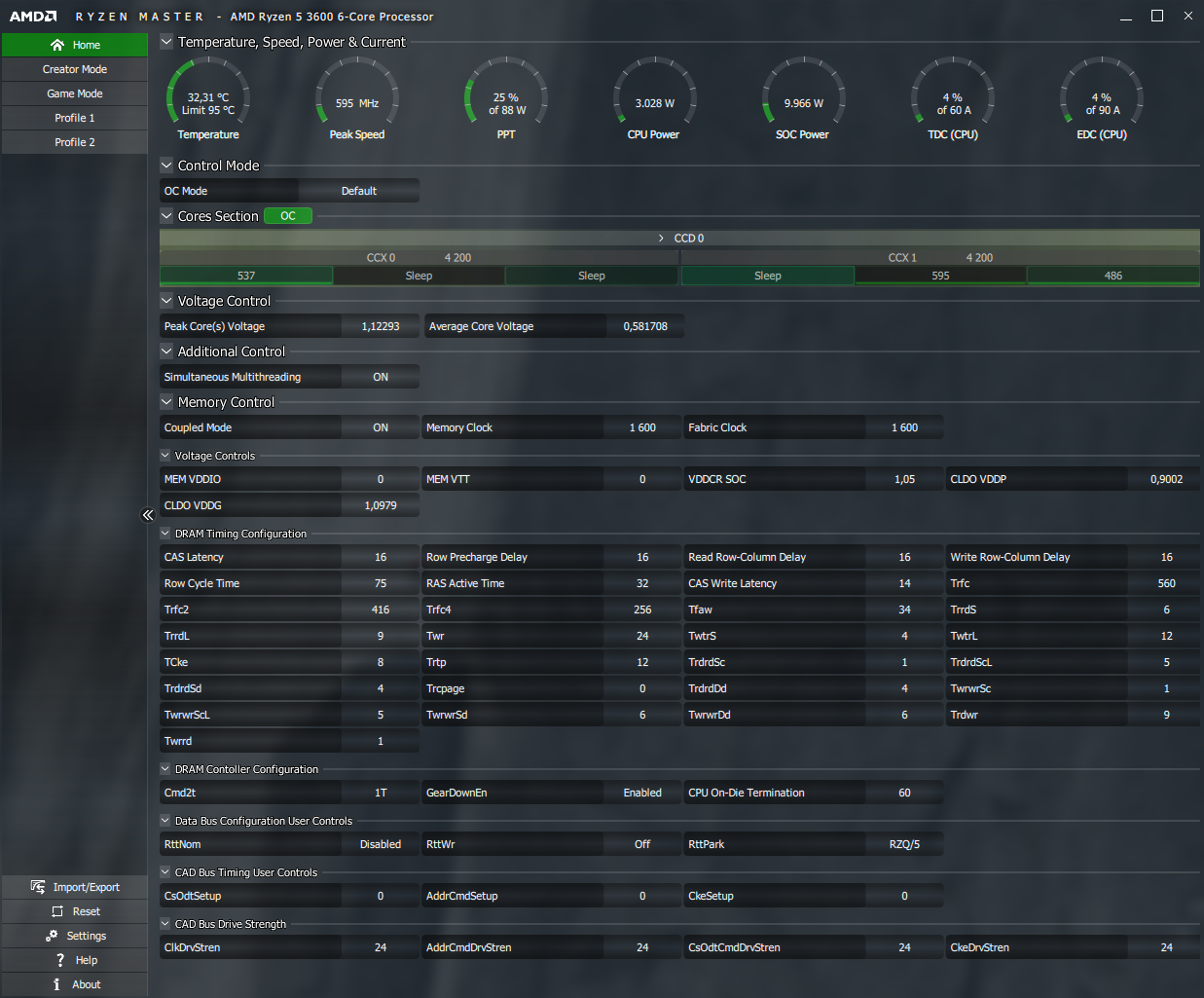1204x998 pixels.
Task: Click the VDDCR SOC value 1,05
Action: 904,479
